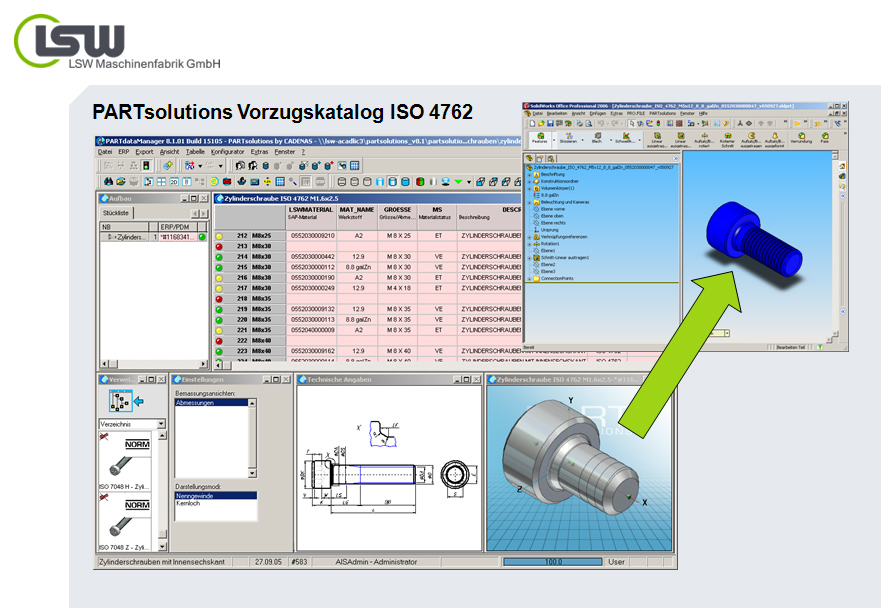This screenshot has height=608, width=881.
Task: Select Kernloch in Darstellungsmodi list
Action: point(188,503)
